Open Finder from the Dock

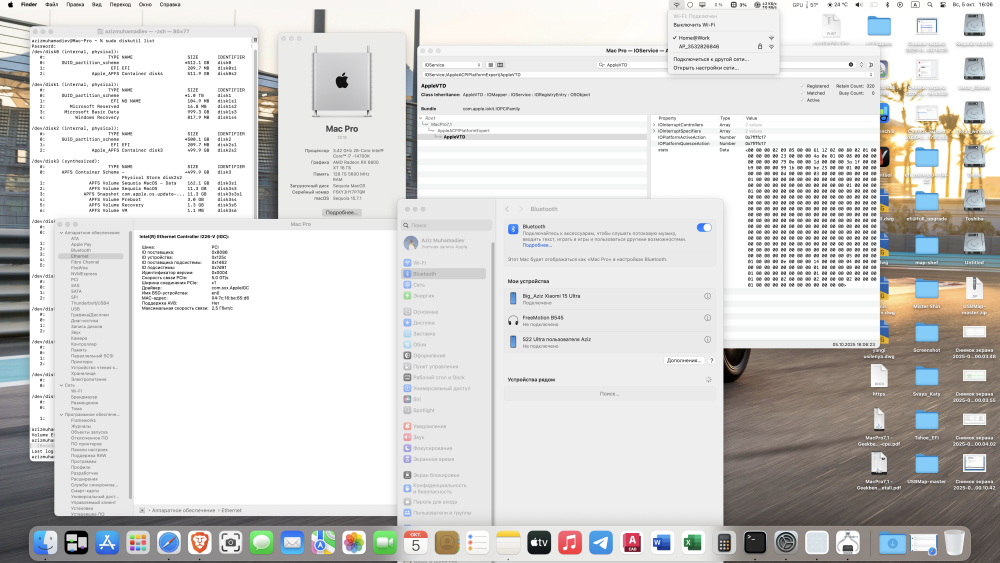click(x=45, y=543)
